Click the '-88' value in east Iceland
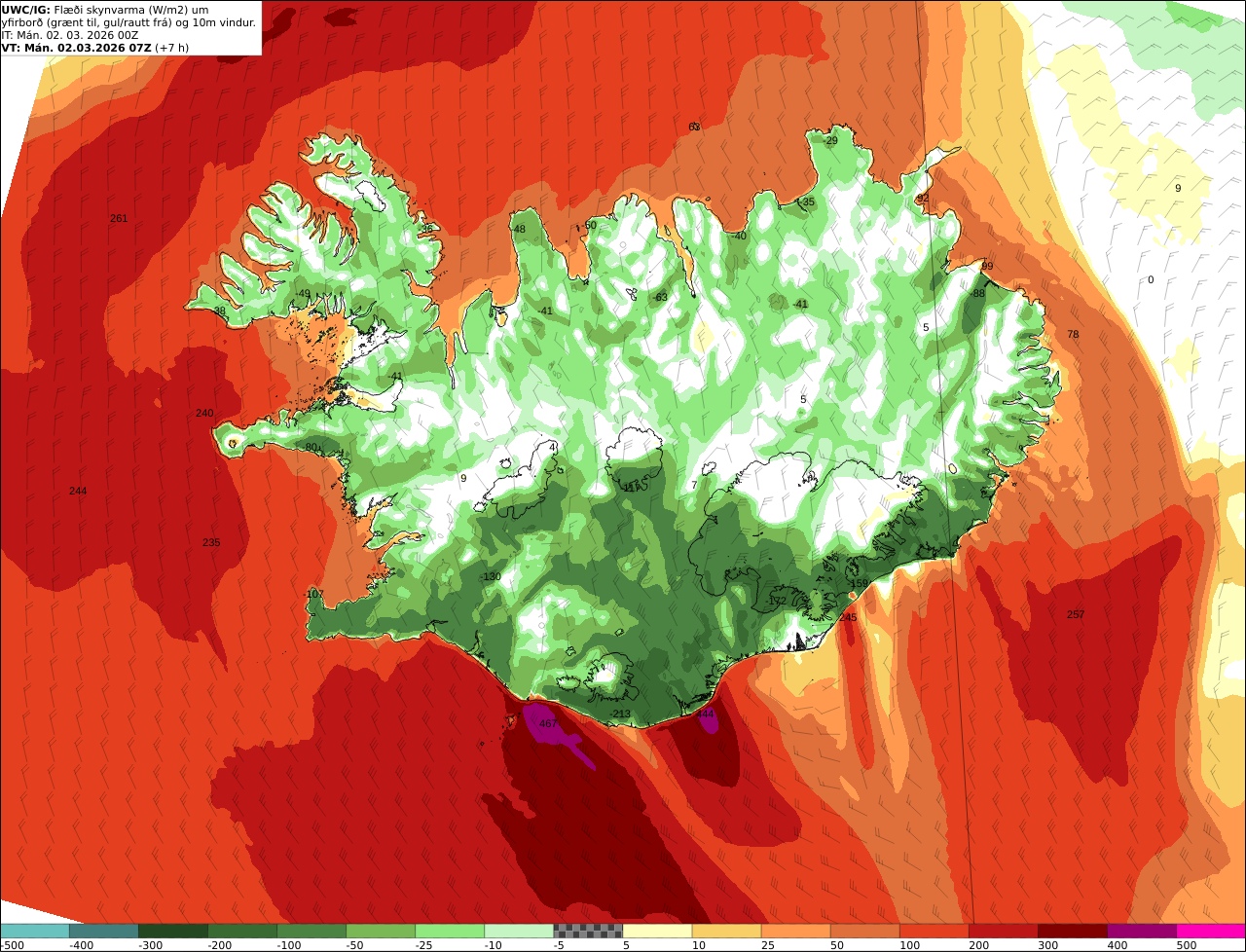 [x=977, y=293]
